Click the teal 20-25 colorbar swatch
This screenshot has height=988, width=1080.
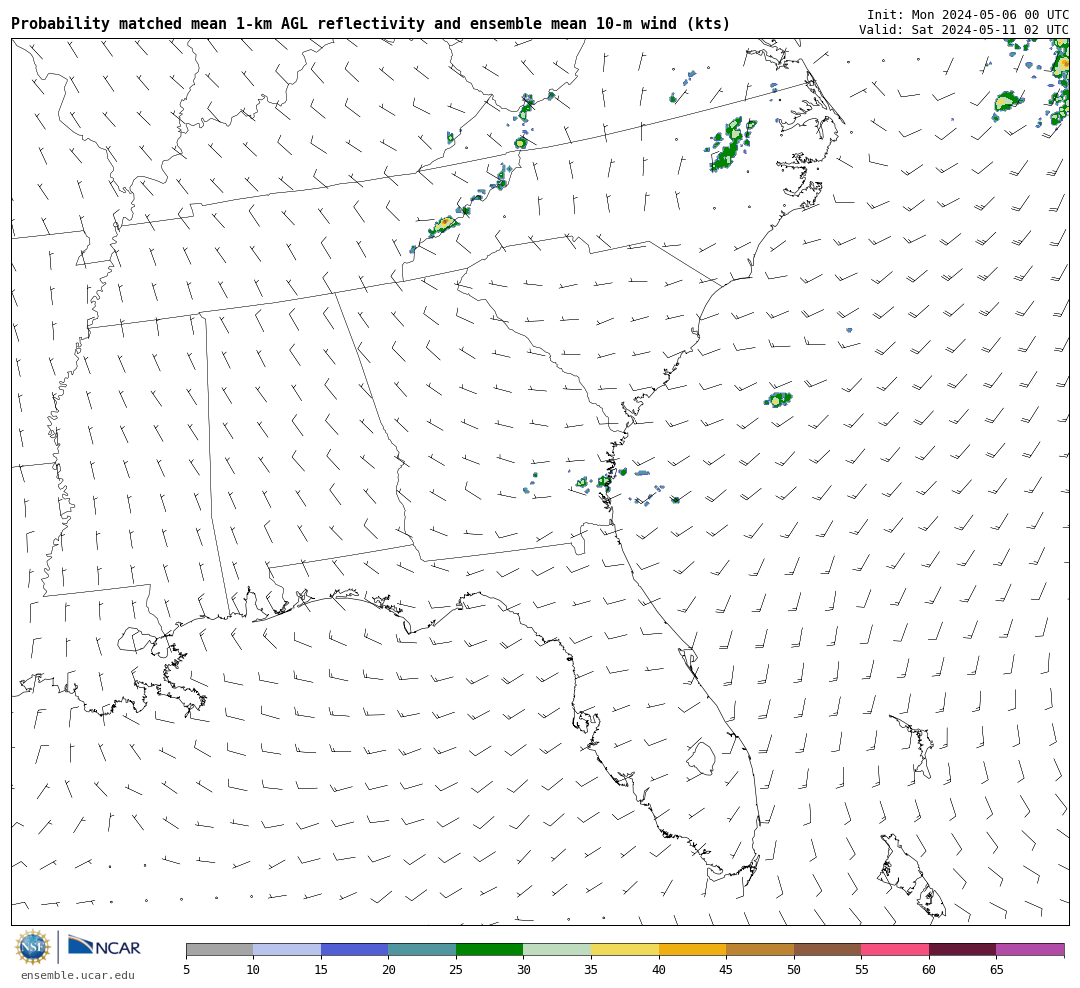pos(422,949)
